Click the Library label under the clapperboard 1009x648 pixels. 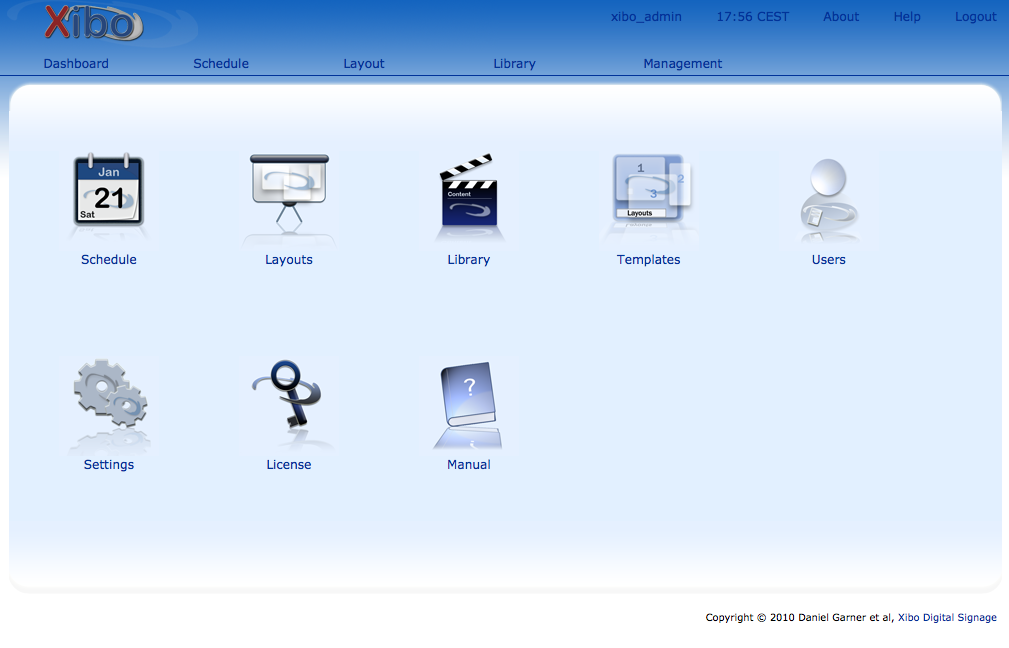[468, 259]
